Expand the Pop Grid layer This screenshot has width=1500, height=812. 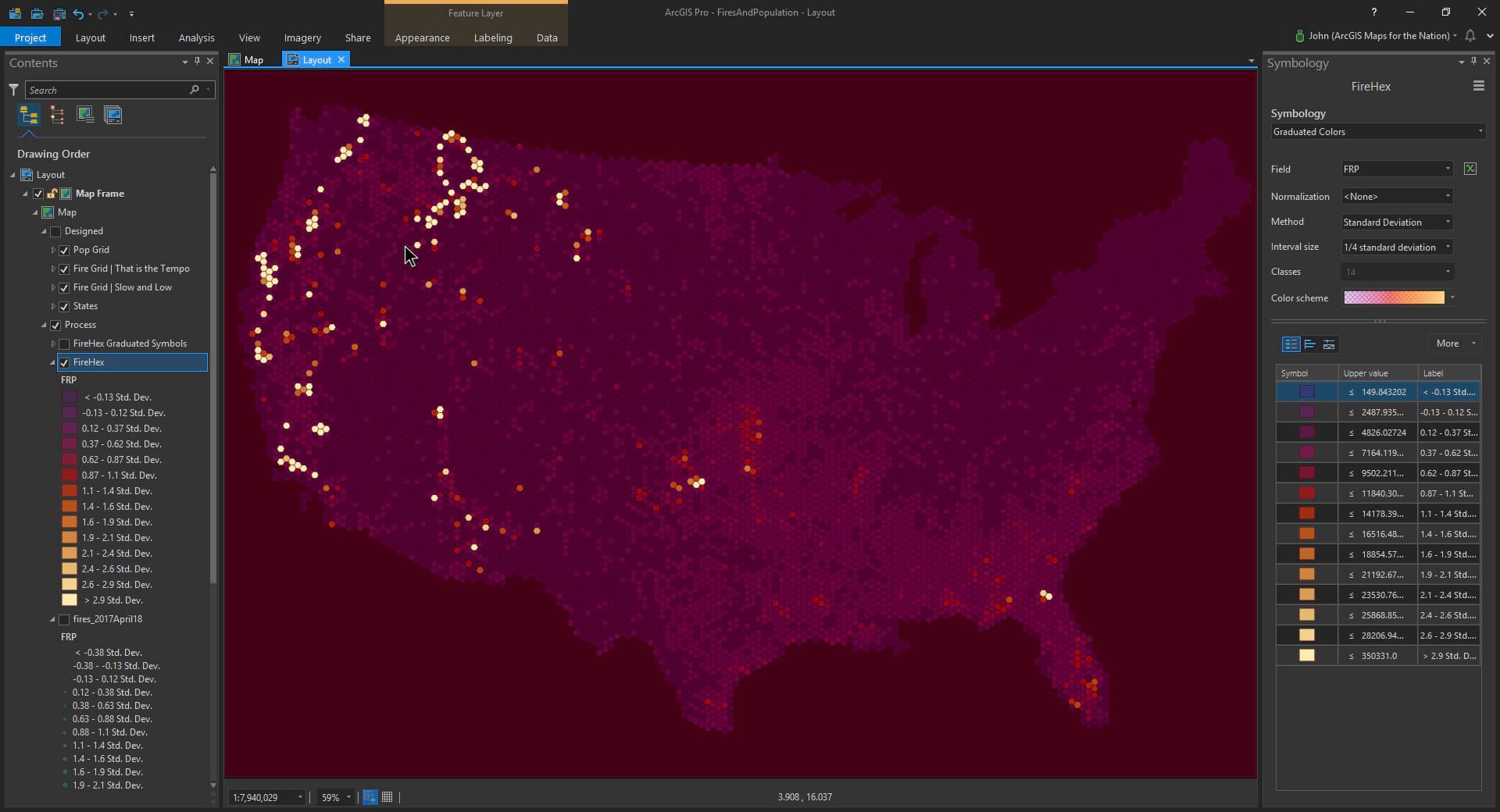(x=53, y=250)
